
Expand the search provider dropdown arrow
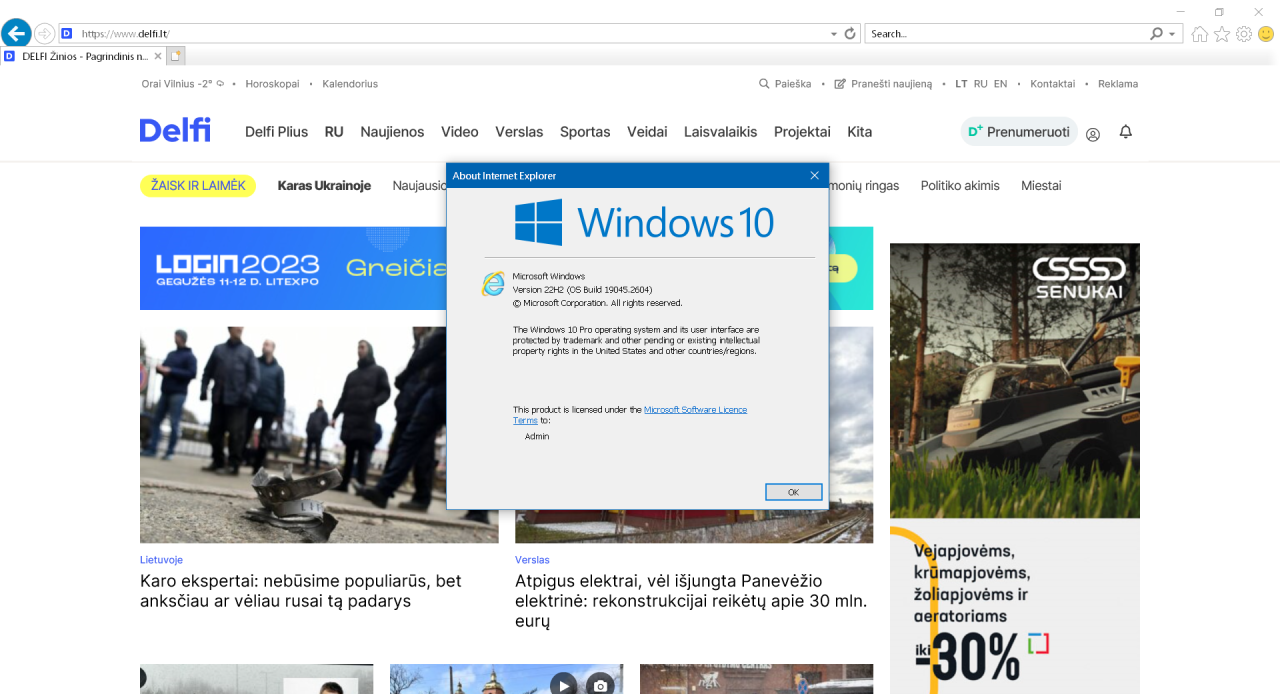[x=1172, y=34]
